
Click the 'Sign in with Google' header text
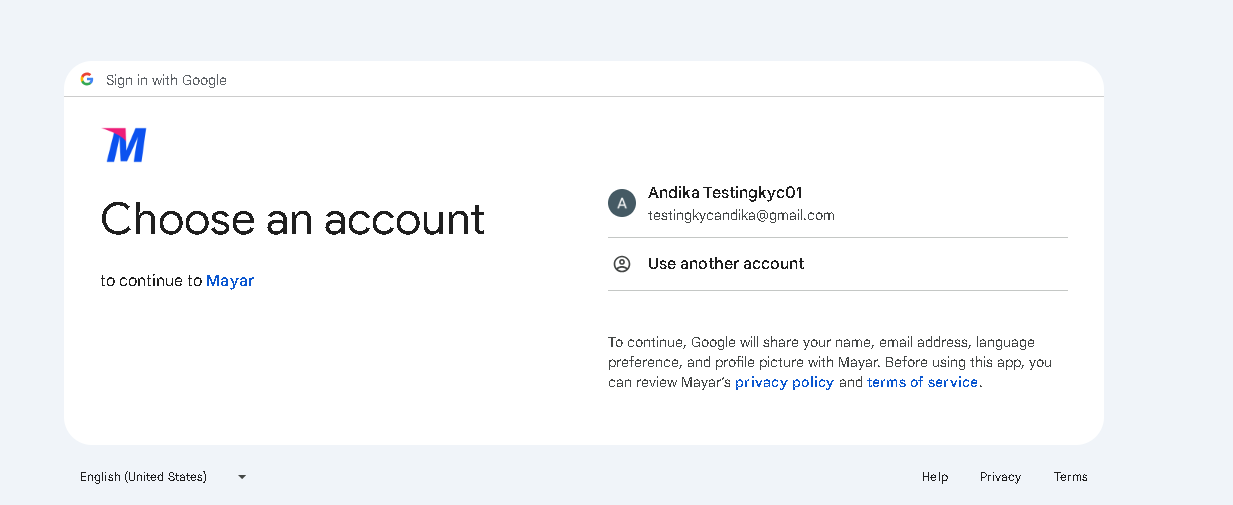[x=166, y=80]
